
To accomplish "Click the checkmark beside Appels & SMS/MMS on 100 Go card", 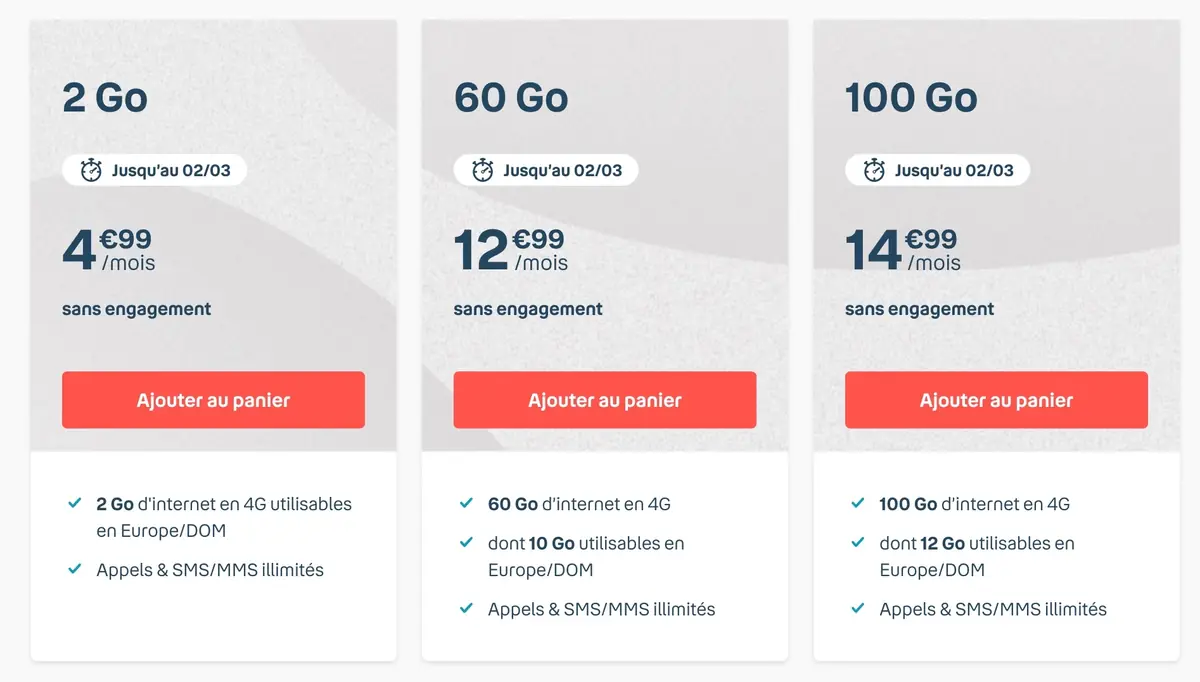I will tap(858, 609).
